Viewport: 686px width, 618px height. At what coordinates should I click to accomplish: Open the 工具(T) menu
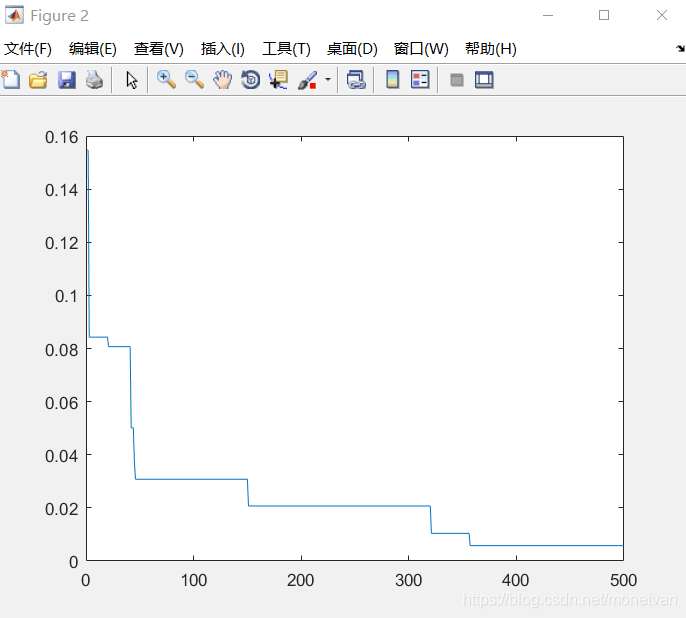287,49
